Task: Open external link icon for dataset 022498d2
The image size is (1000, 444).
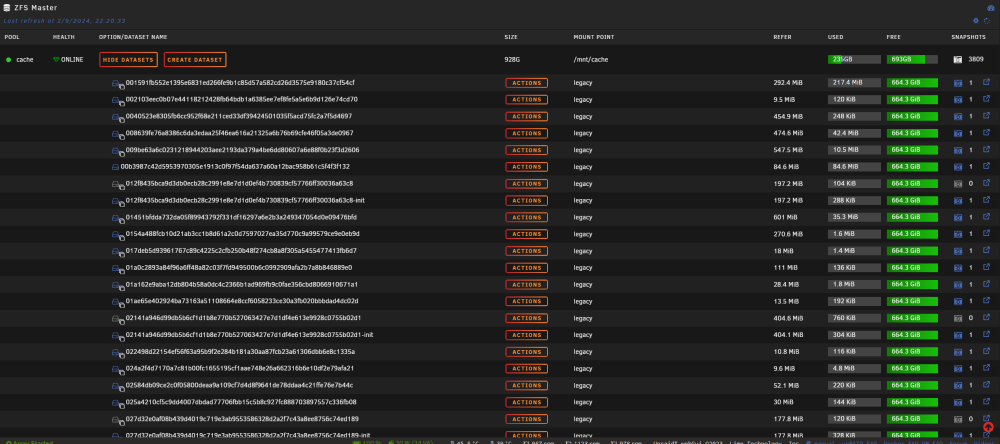Action: 986,351
